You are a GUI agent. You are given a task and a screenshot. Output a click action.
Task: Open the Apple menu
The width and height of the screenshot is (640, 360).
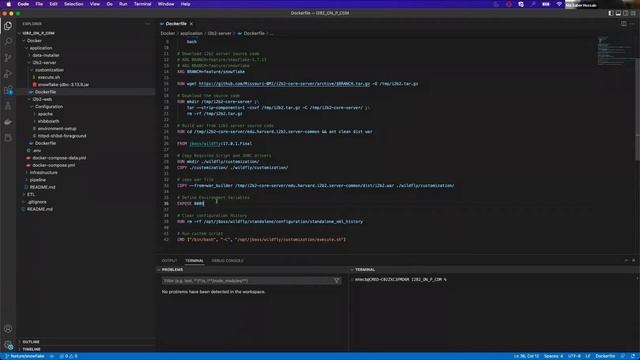[x=9, y=4]
